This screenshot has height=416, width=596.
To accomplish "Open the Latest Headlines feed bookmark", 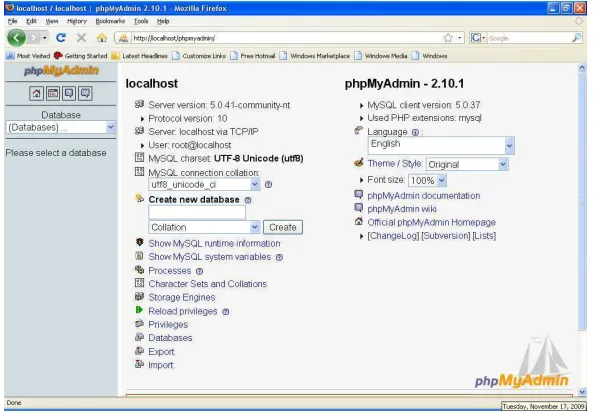I will 139,56.
